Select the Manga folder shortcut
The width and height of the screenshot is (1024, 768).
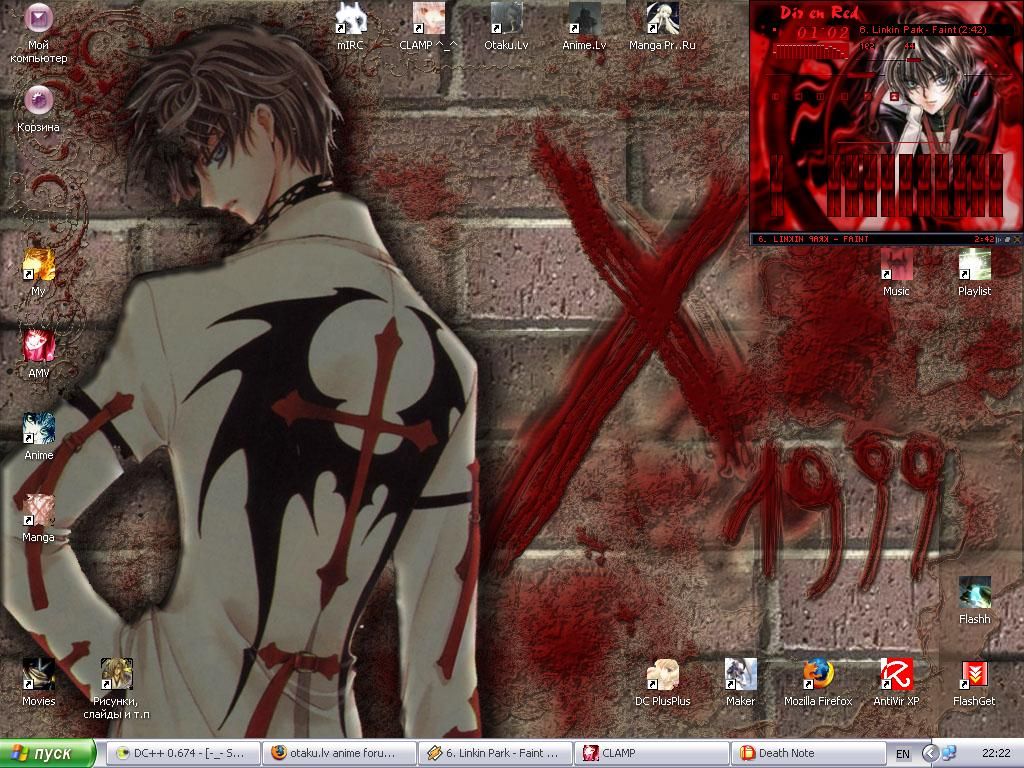click(x=39, y=519)
